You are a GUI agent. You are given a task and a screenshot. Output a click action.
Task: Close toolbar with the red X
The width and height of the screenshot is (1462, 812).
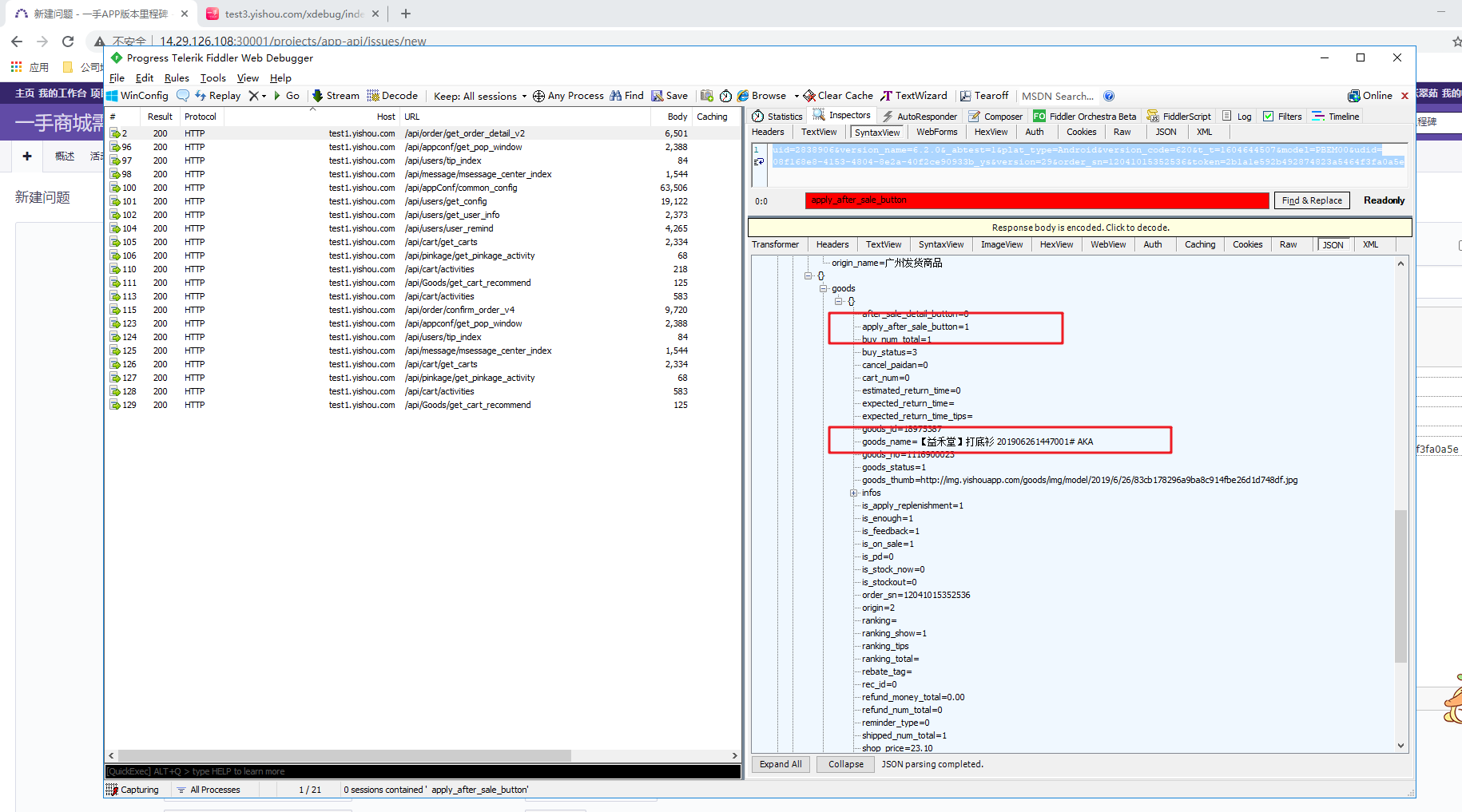pos(1404,96)
